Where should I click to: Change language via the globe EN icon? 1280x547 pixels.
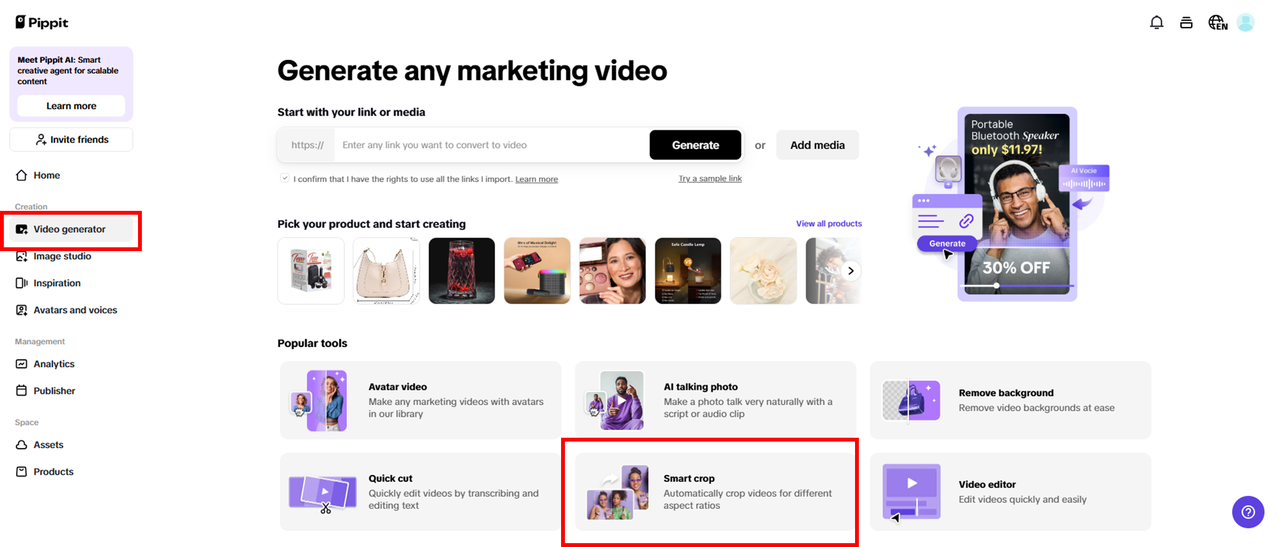tap(1217, 22)
